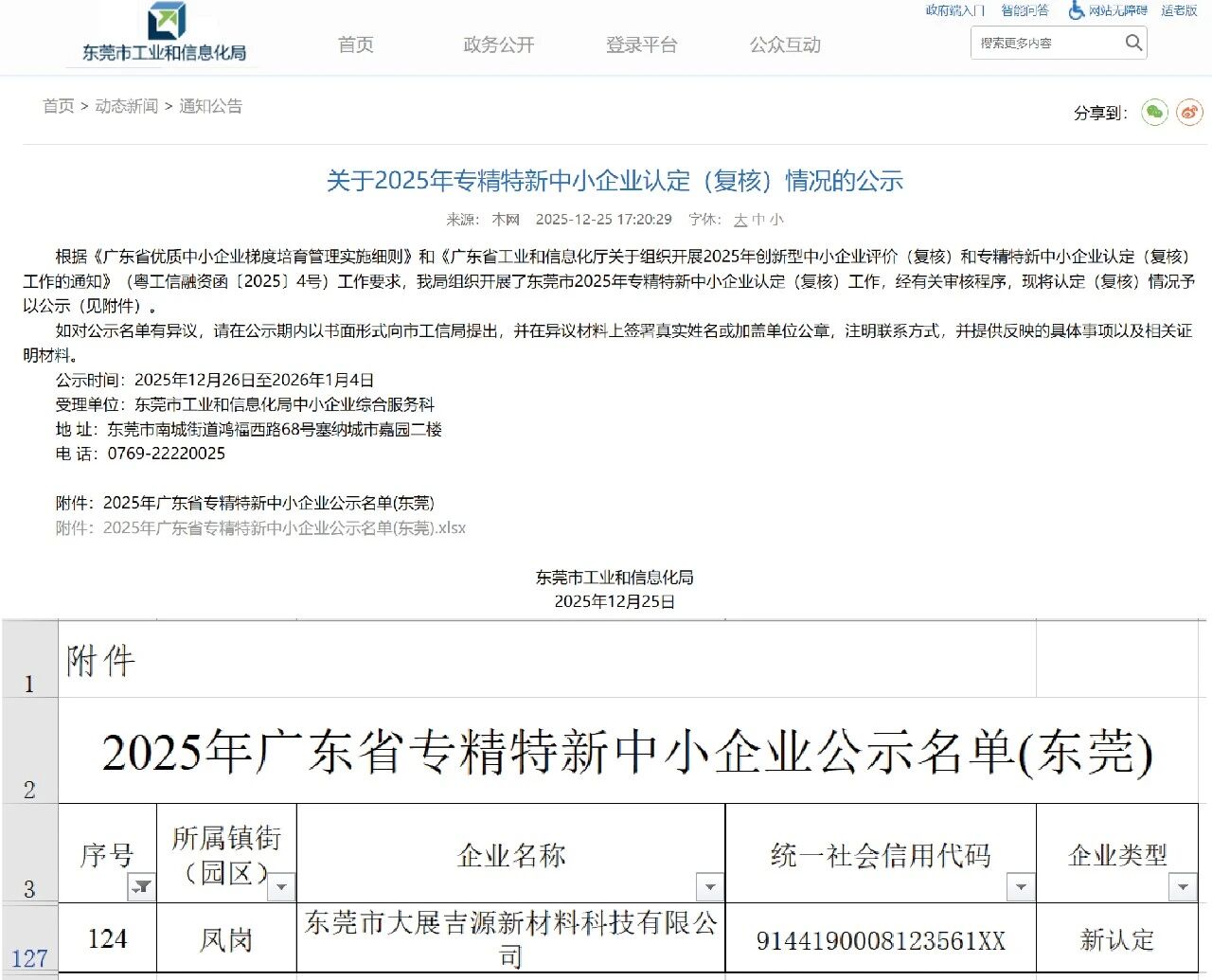Set font size to 大
Viewport: 1212px width, 980px height.
pos(740,220)
